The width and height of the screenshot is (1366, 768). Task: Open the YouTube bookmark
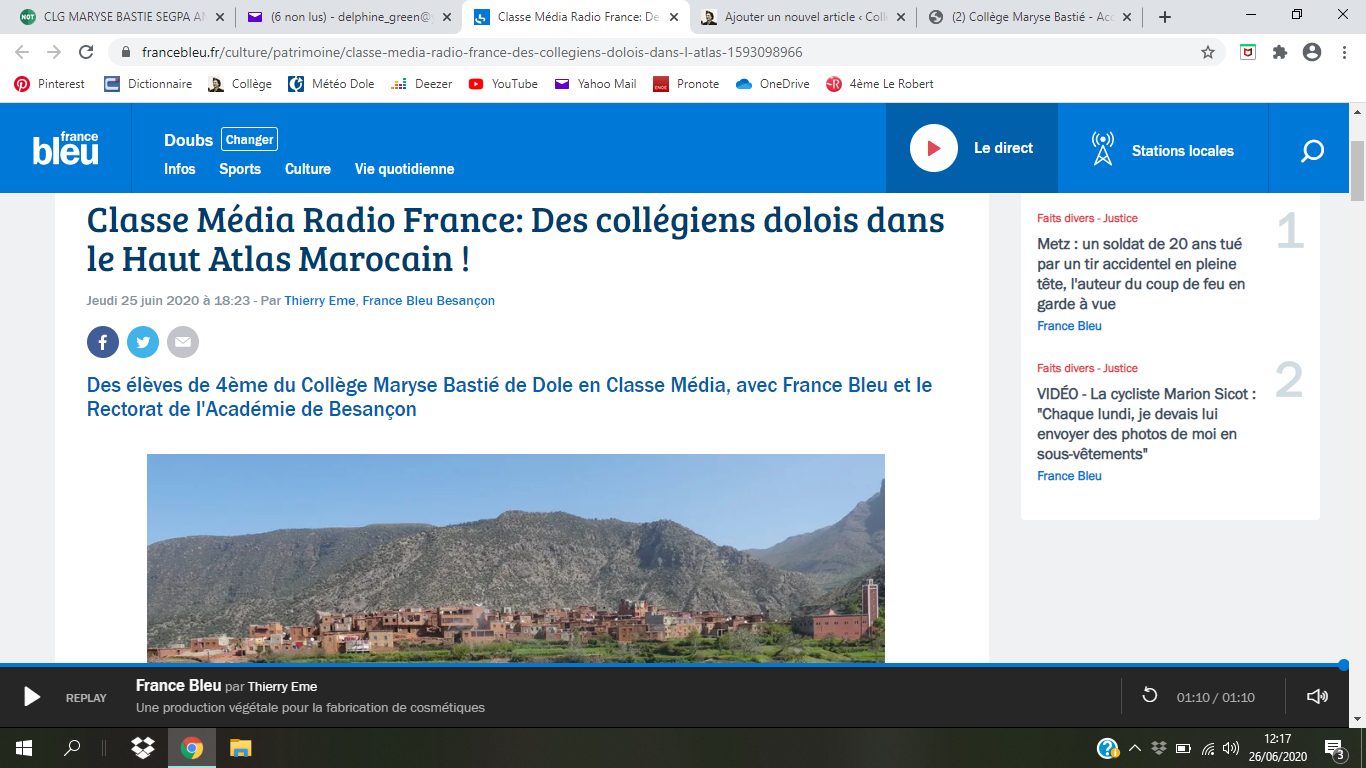pos(503,84)
